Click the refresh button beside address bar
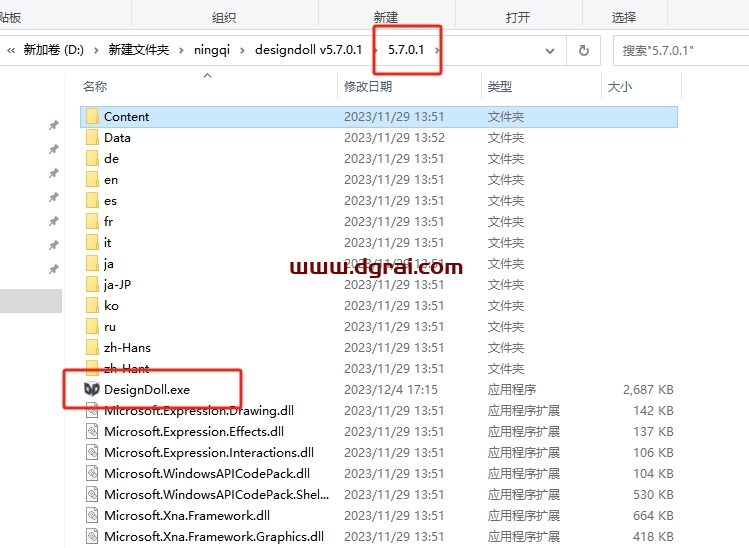This screenshot has width=749, height=548. (584, 50)
